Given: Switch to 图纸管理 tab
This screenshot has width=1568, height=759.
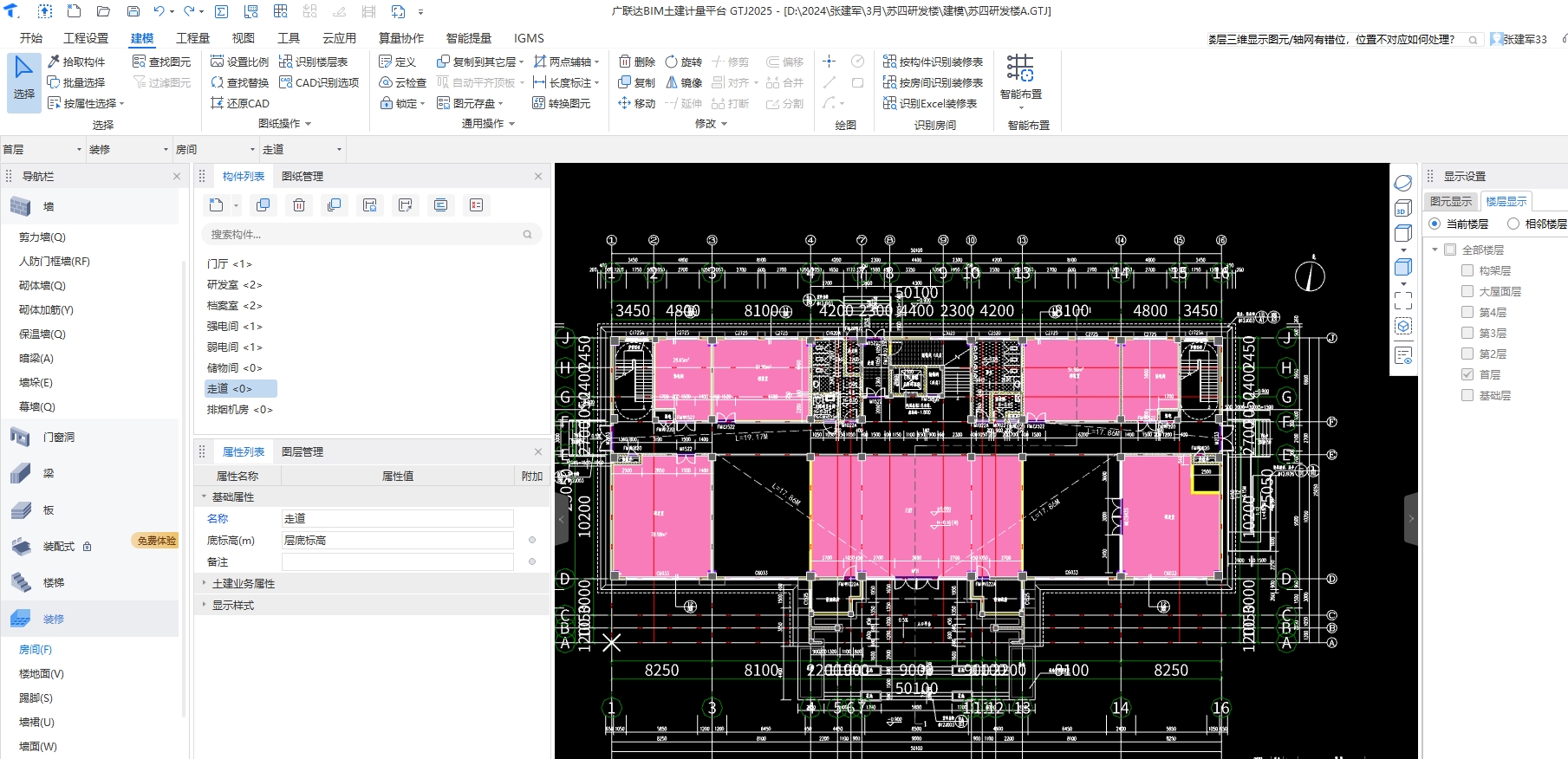Looking at the screenshot, I should pos(303,177).
